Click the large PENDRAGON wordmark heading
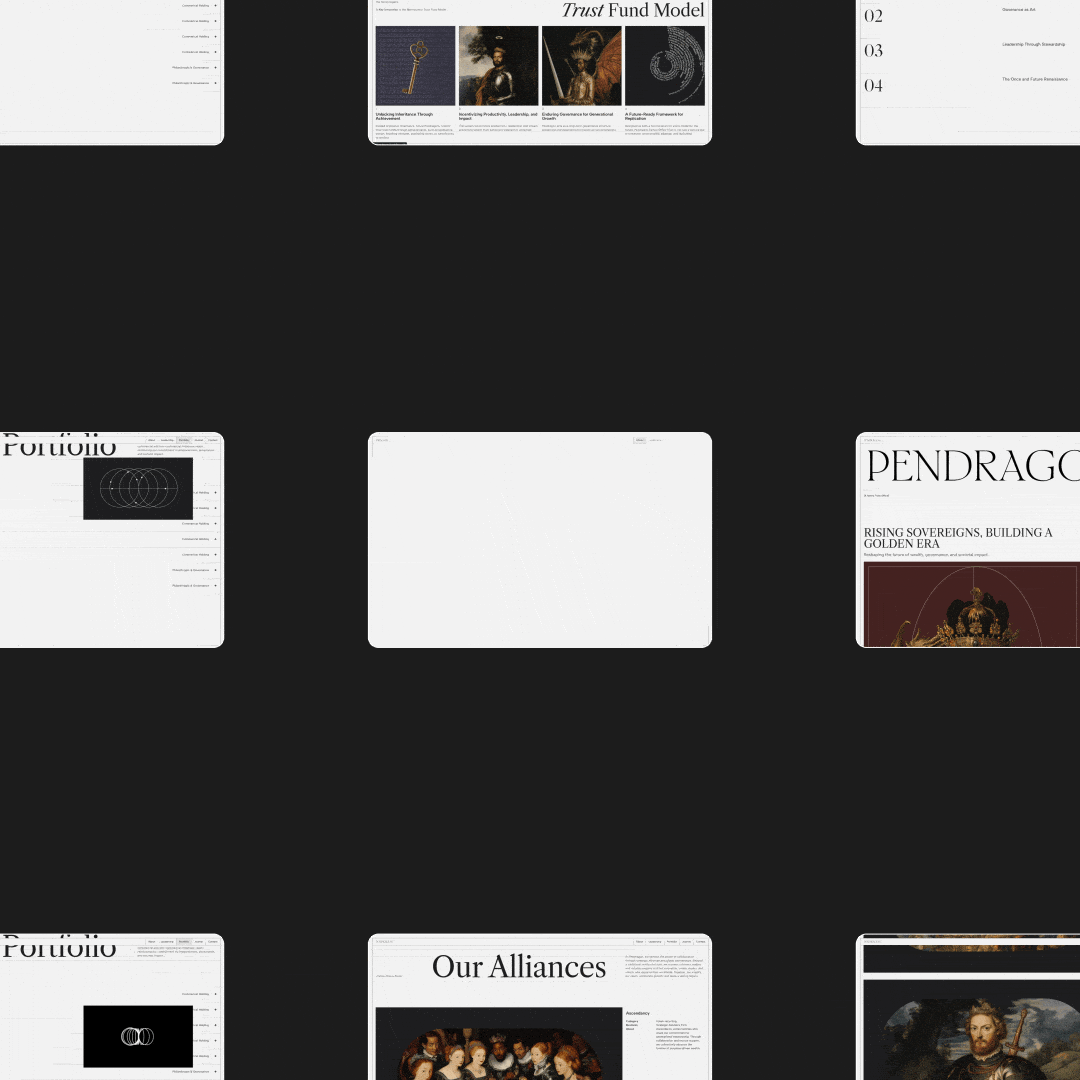Image resolution: width=1080 pixels, height=1080 pixels. coord(973,466)
